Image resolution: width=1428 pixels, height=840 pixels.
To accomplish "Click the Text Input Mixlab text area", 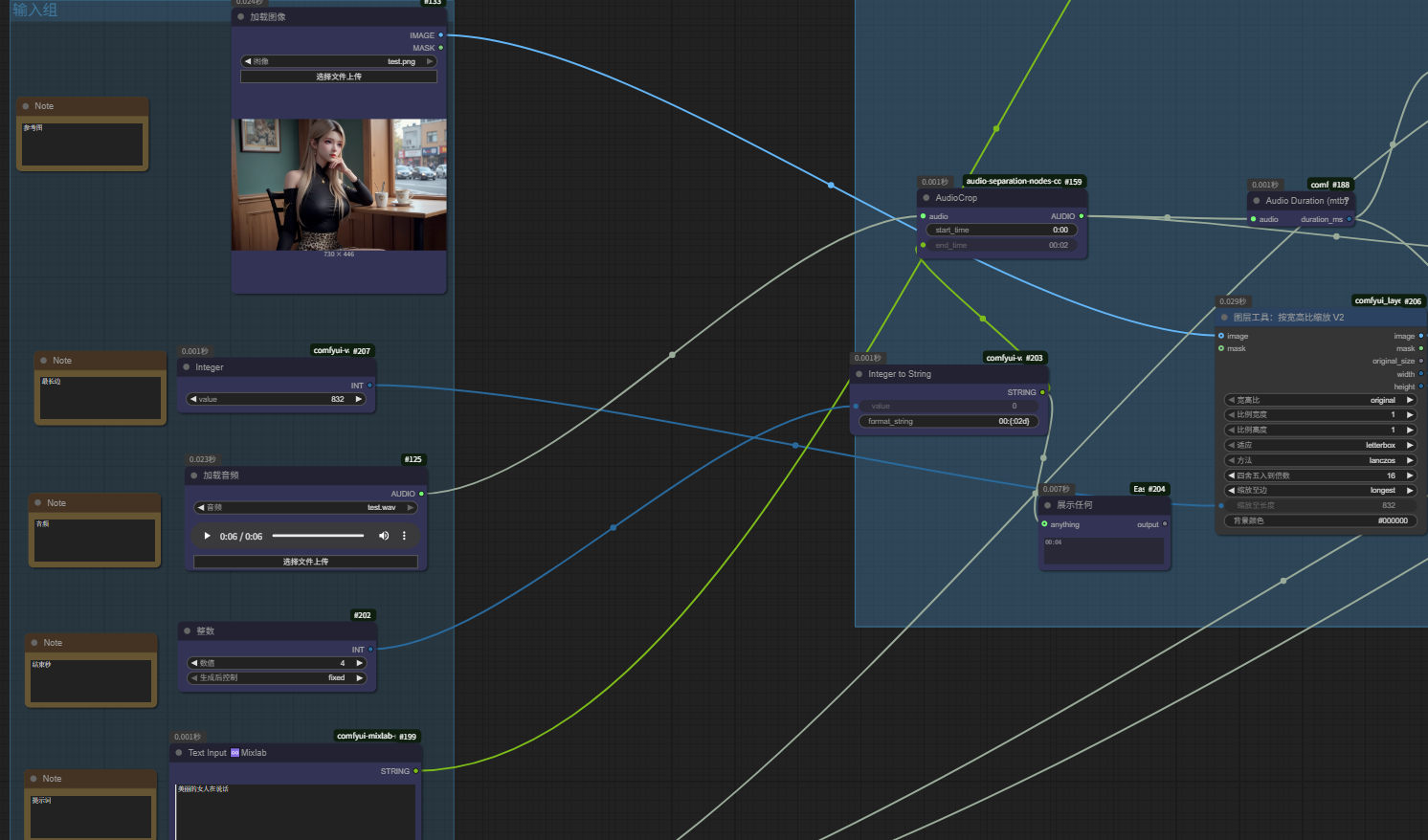I will pyautogui.click(x=295, y=811).
